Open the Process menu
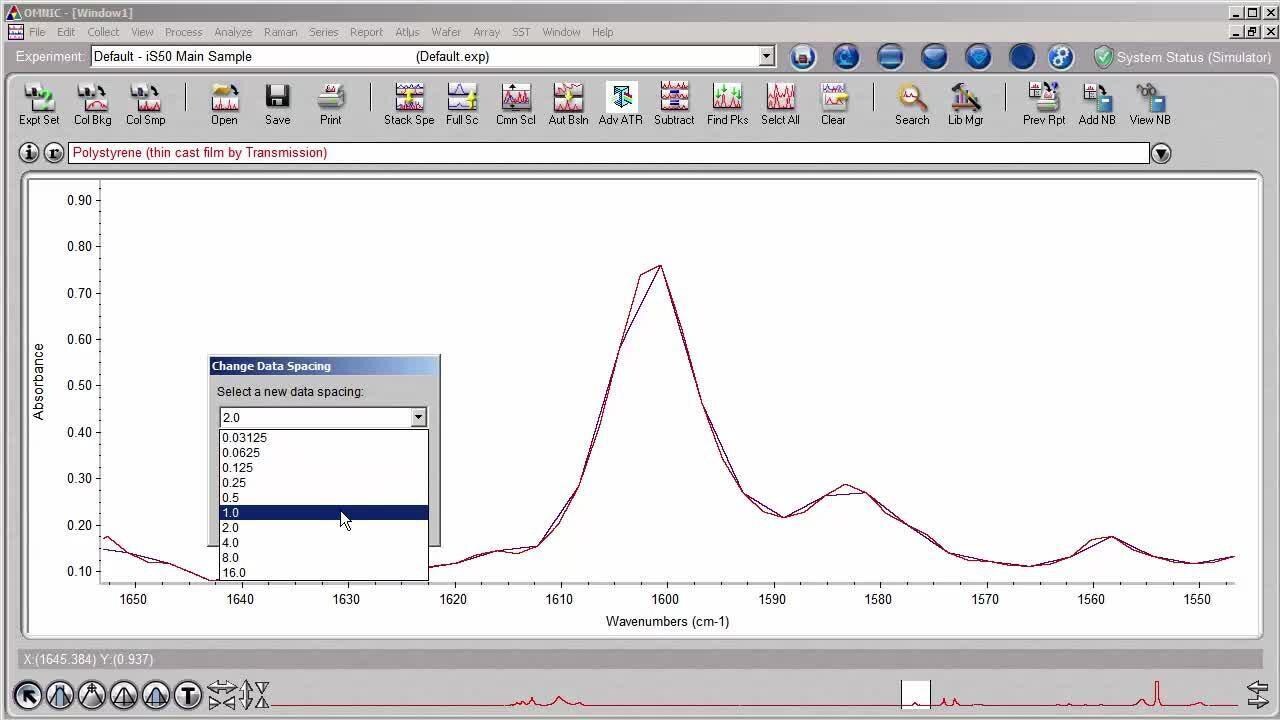The height and width of the screenshot is (720, 1280). pyautogui.click(x=183, y=32)
